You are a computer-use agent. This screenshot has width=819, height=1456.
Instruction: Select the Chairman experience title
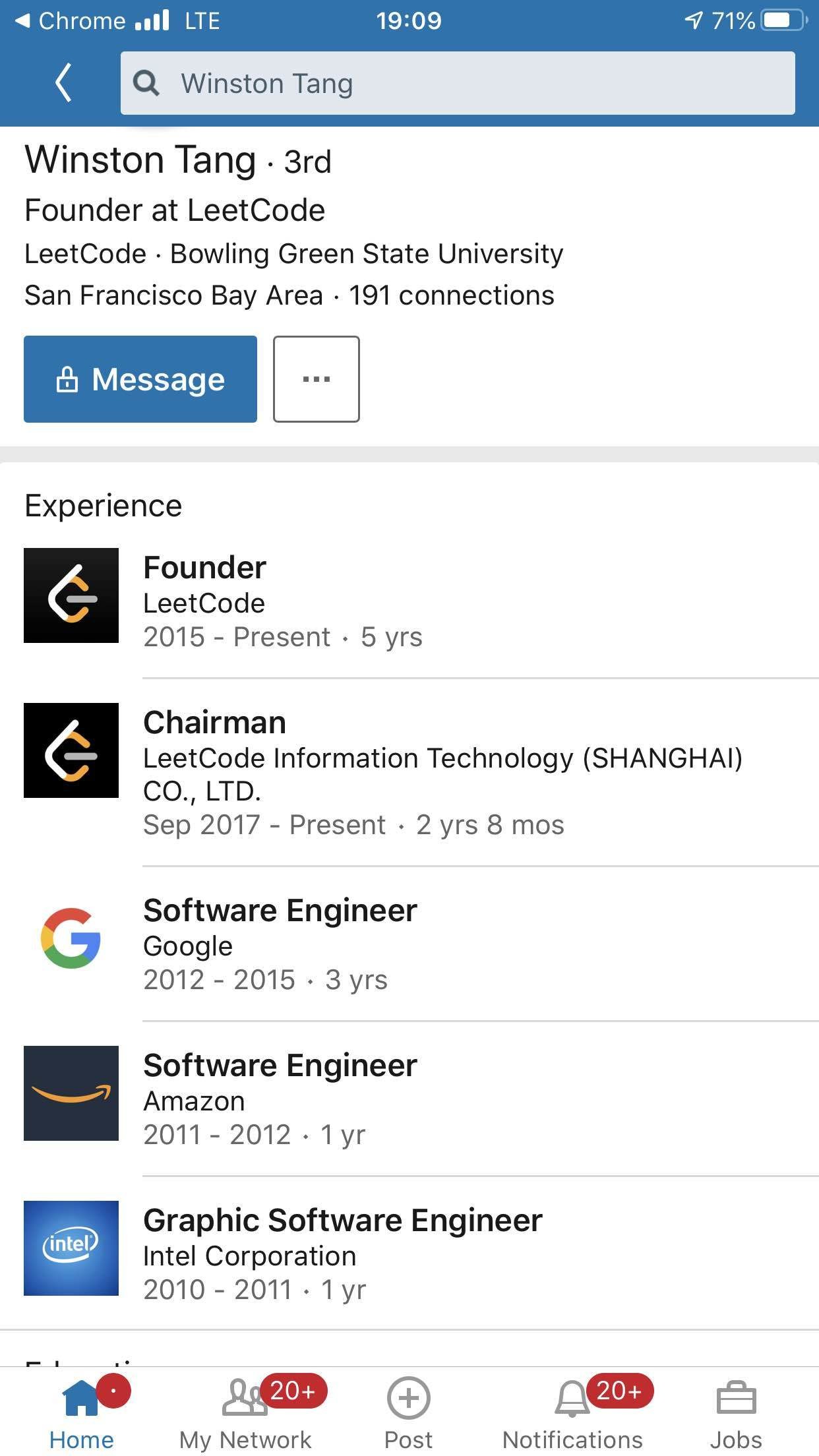215,723
